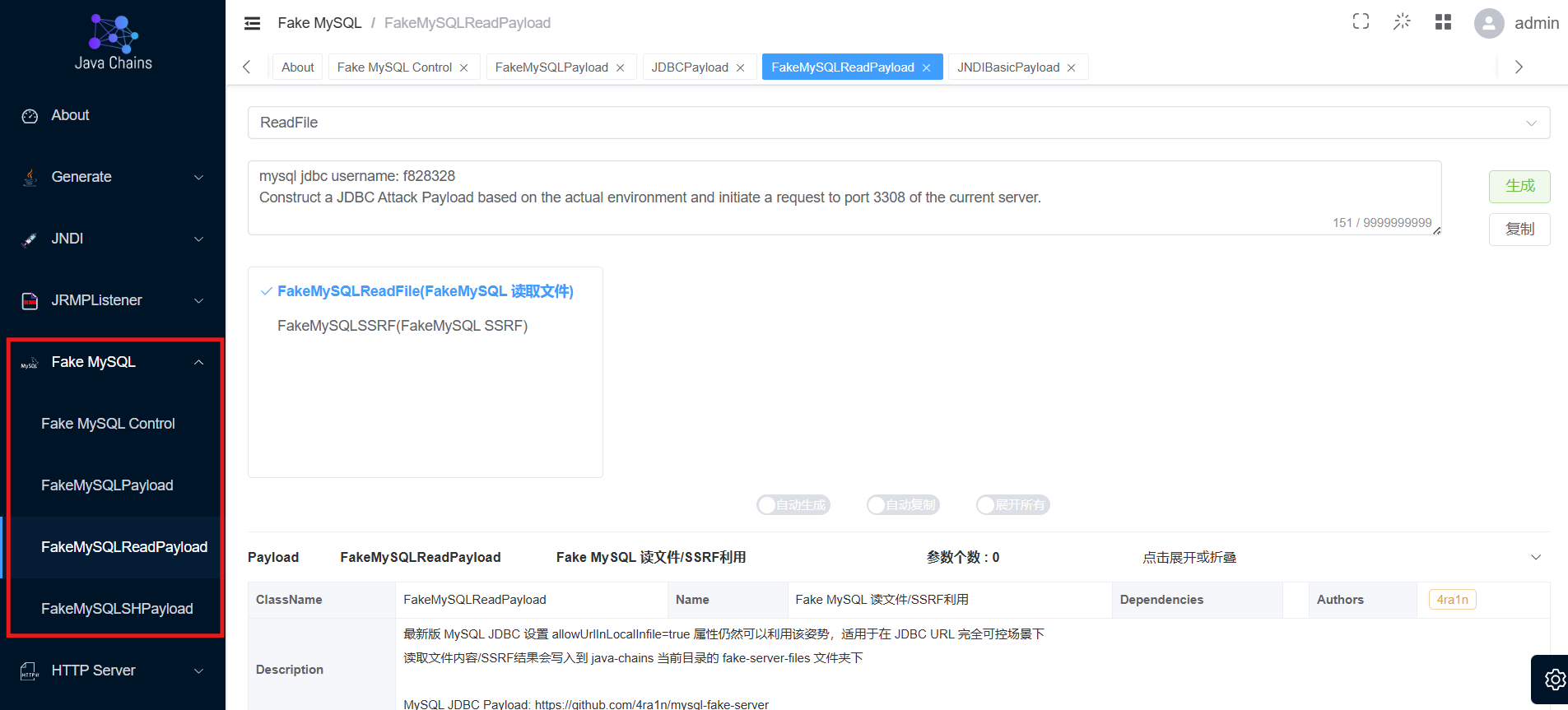Click the sparkle effect icon in the header
1568x710 pixels.
(x=1402, y=22)
